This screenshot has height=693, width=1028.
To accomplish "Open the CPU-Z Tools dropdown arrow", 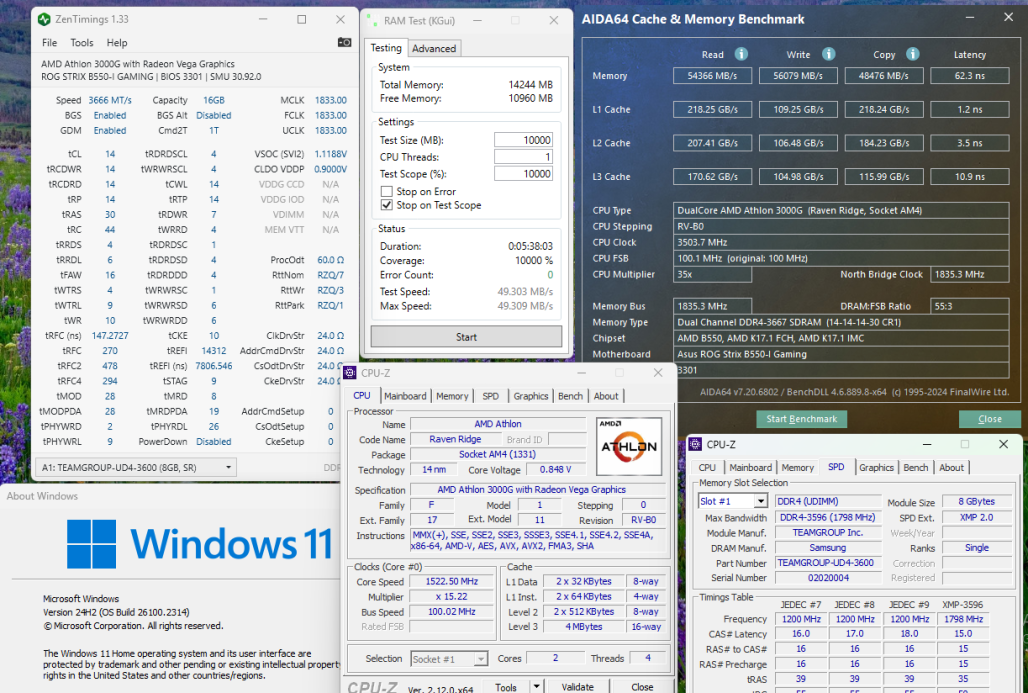I will point(536,686).
